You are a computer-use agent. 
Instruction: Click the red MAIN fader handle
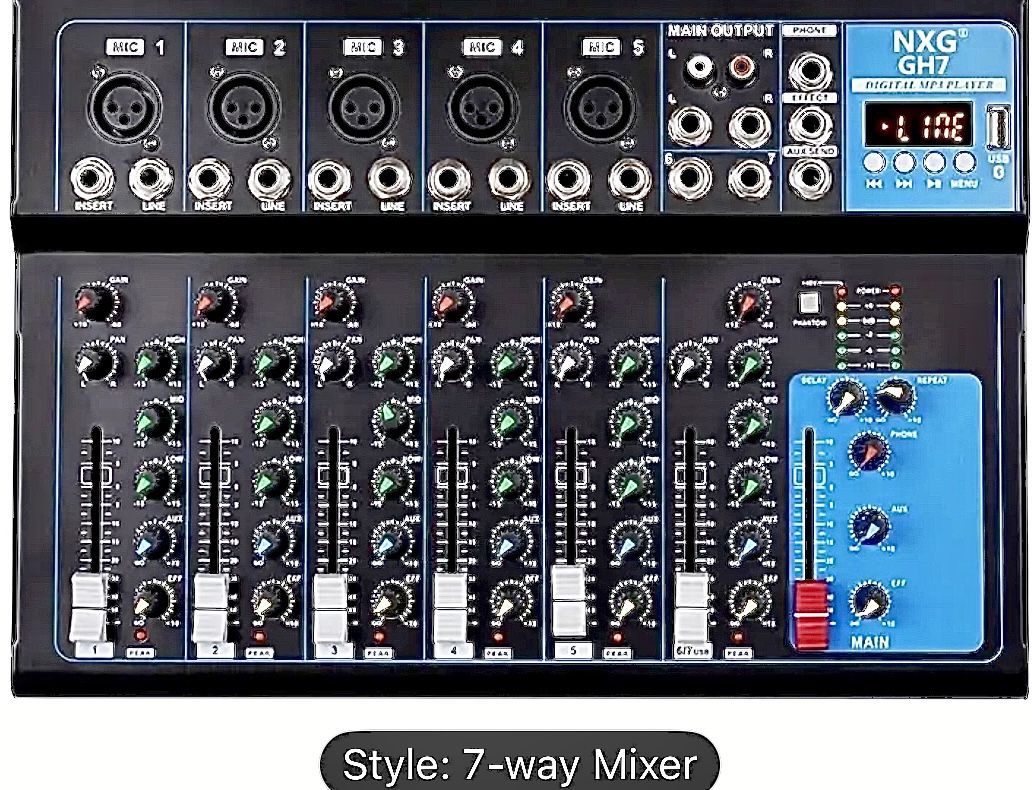[x=811, y=612]
